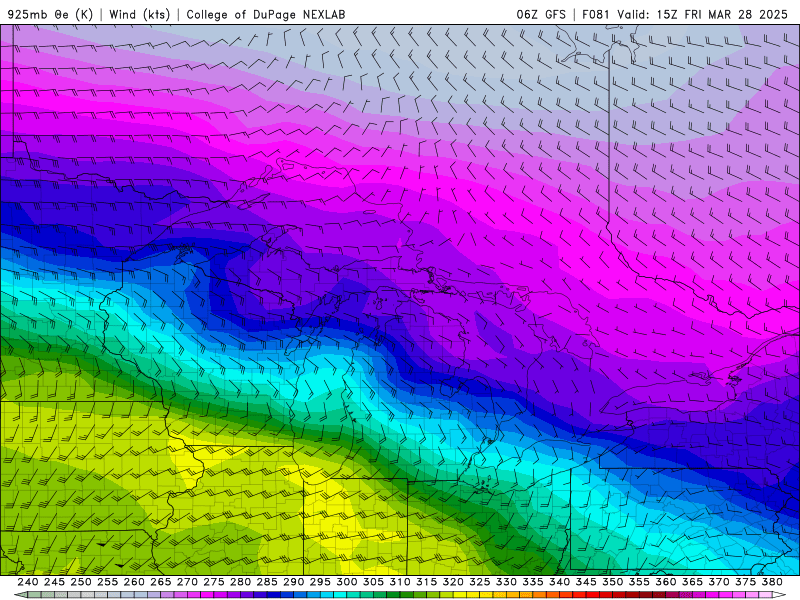
Task: Click the 325 color bar value
Action: (x=480, y=582)
